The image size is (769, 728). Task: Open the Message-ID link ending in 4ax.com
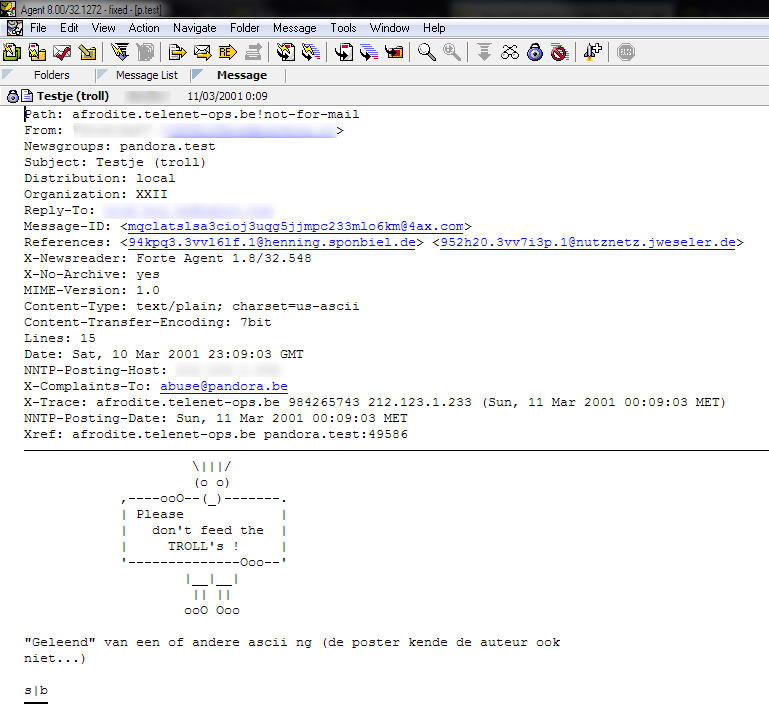295,227
